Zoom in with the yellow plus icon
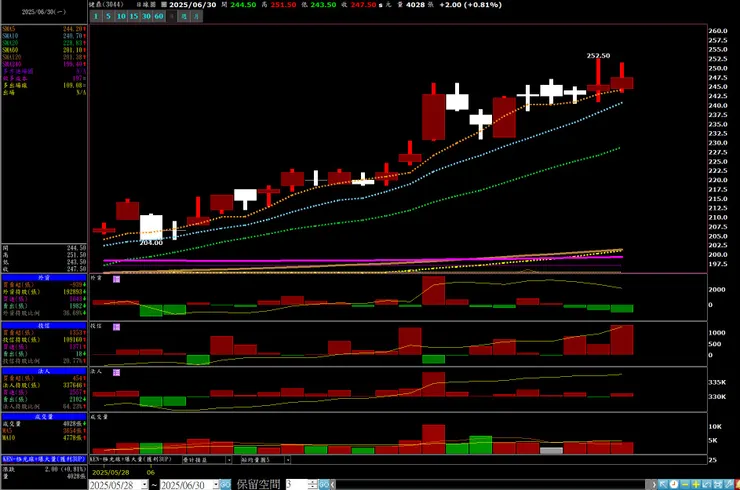740x490 pixels. click(696, 484)
